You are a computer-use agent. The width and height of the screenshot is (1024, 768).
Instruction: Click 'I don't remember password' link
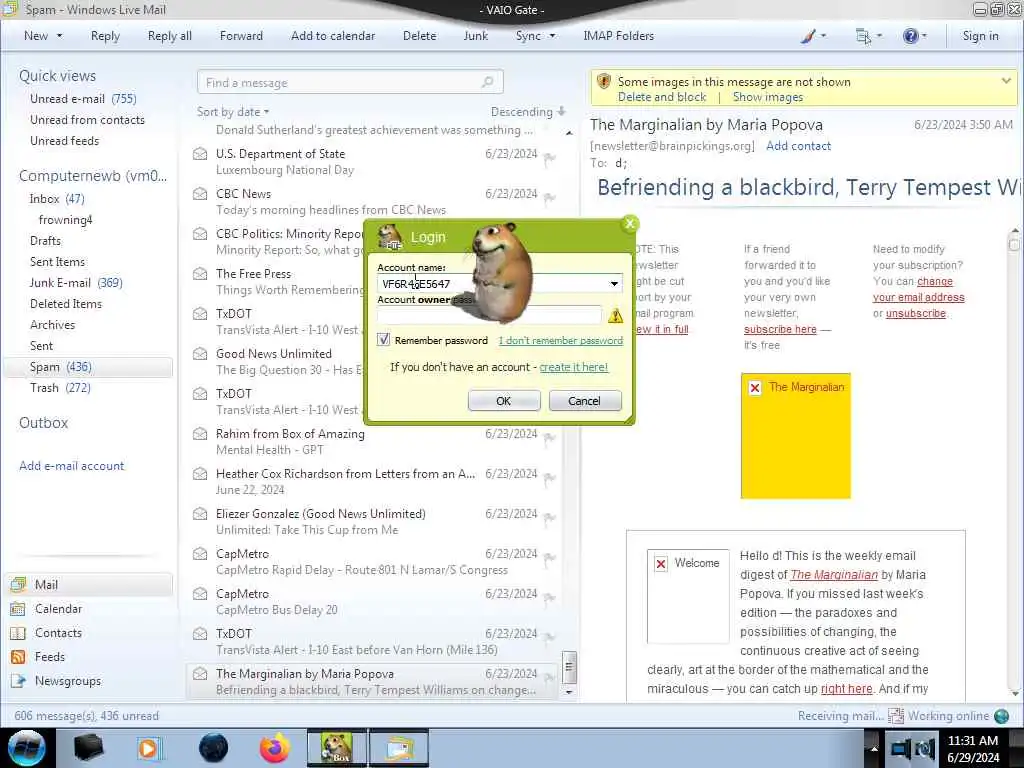(x=560, y=340)
